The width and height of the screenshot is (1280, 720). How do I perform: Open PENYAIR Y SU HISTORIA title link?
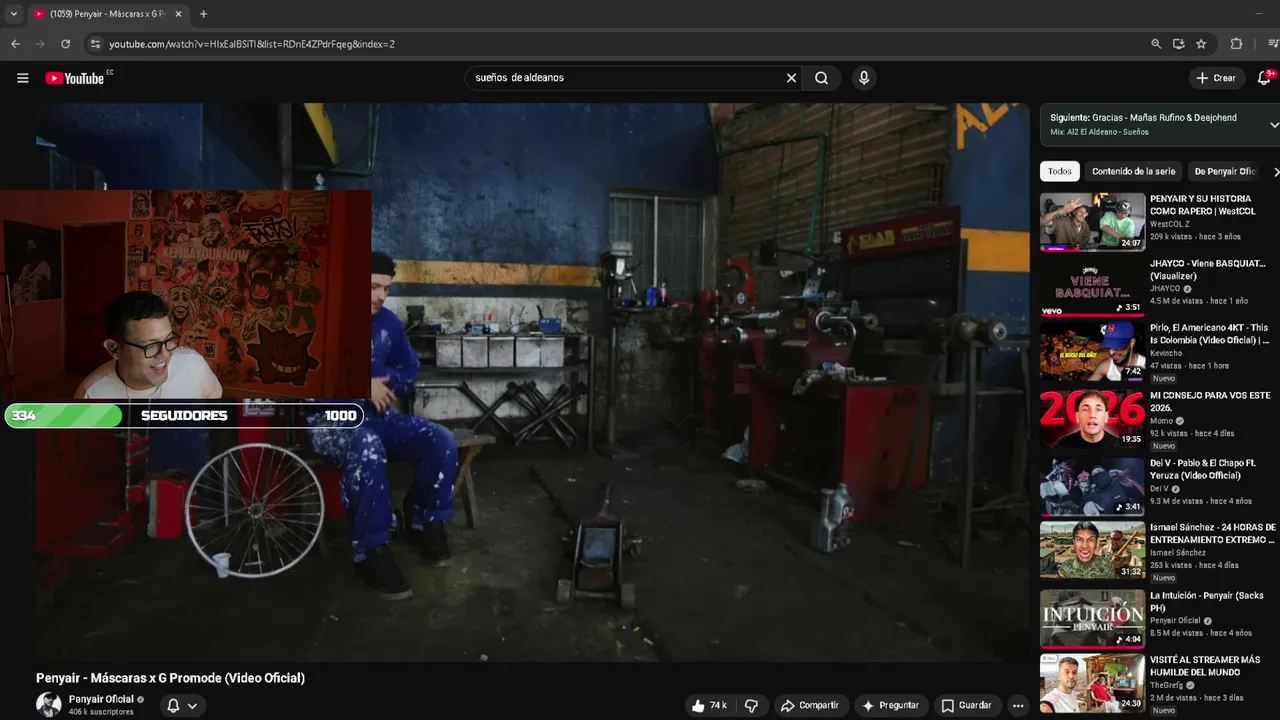[x=1202, y=205]
